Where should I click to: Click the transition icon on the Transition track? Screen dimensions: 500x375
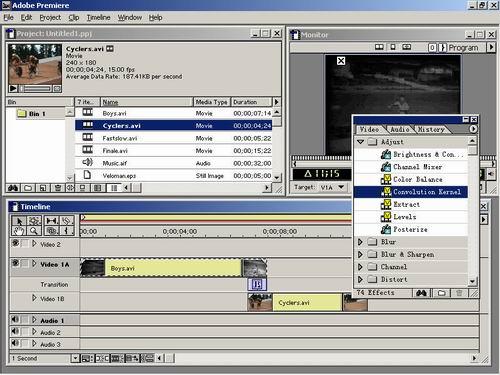257,284
